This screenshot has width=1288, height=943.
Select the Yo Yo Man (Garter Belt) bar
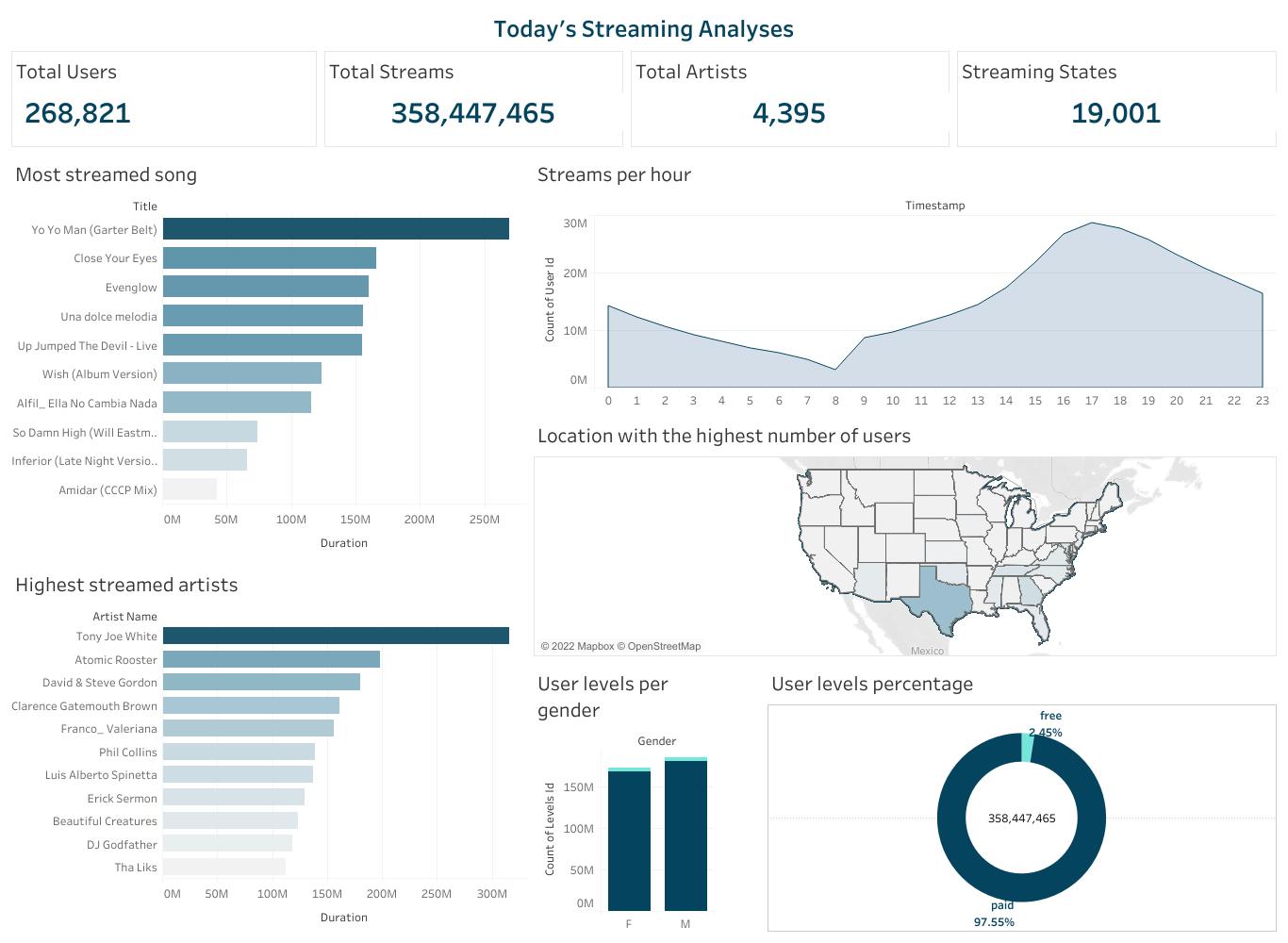click(x=336, y=229)
